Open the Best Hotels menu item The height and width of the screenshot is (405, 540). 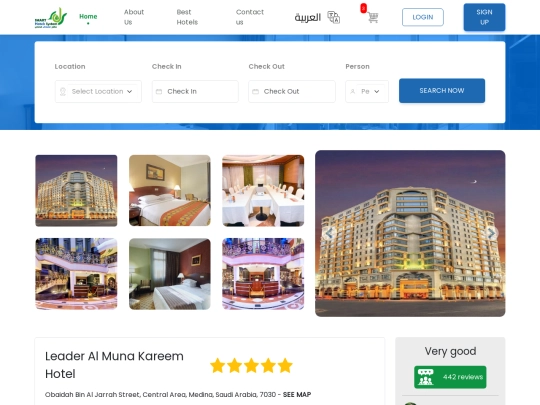click(x=187, y=17)
